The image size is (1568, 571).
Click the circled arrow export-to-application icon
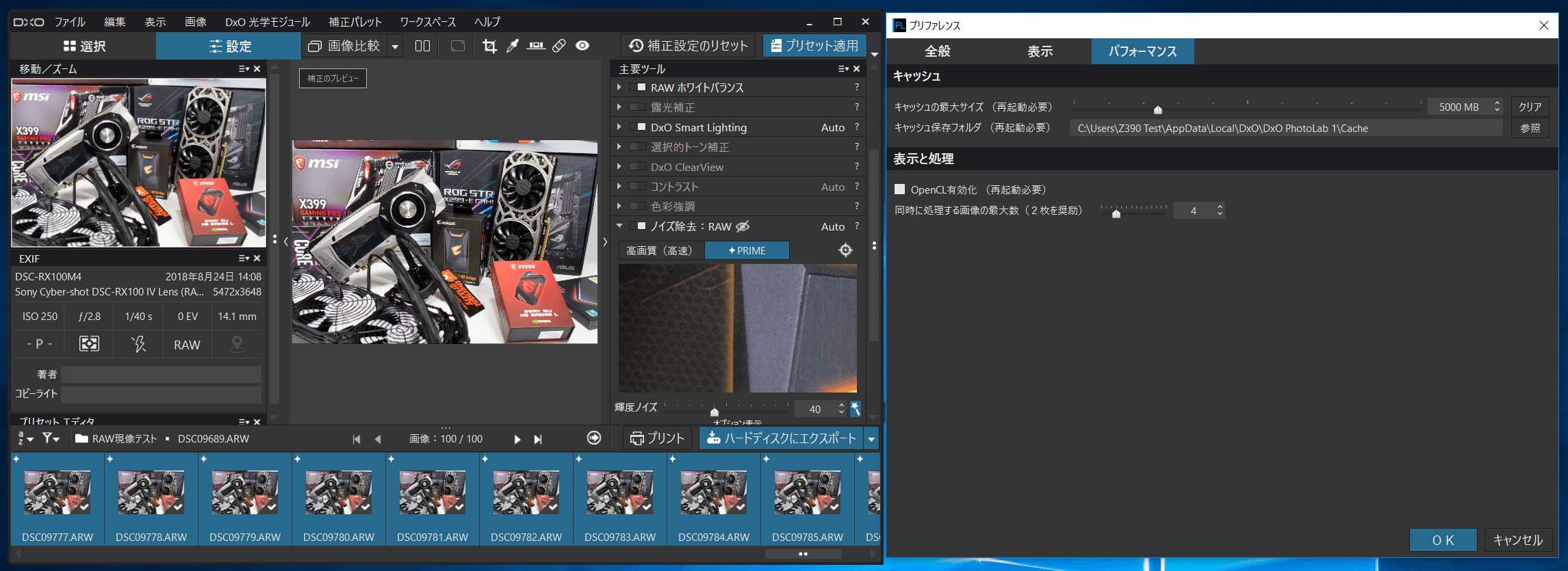(x=594, y=438)
